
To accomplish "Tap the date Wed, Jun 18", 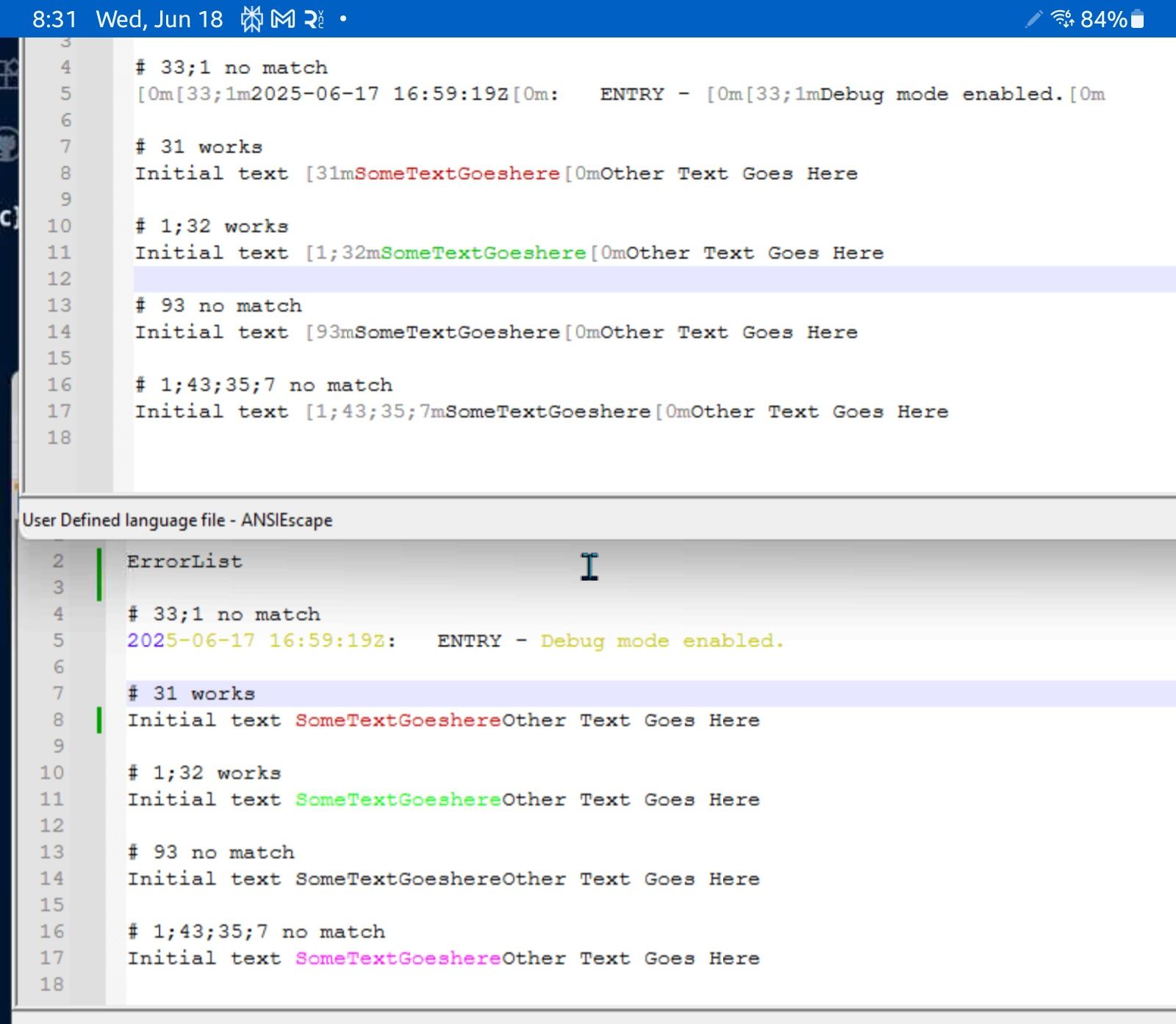I will tap(159, 19).
